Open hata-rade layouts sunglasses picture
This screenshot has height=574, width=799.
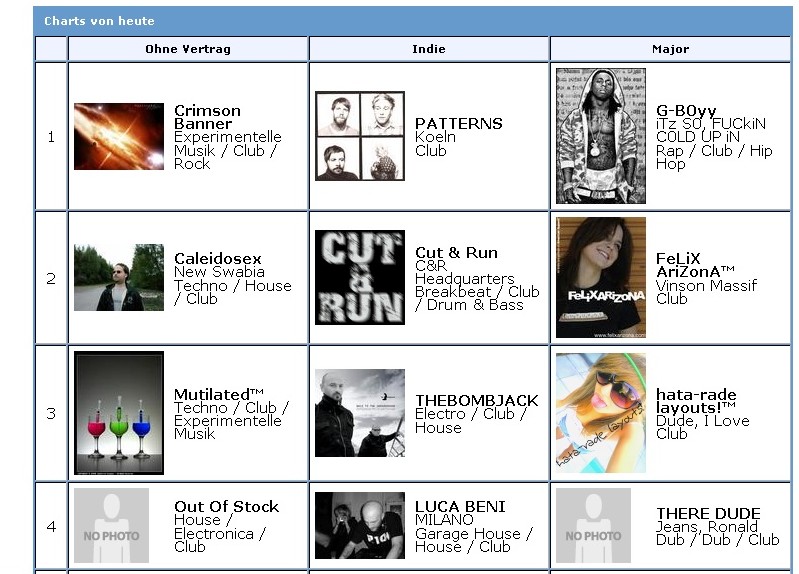600,413
